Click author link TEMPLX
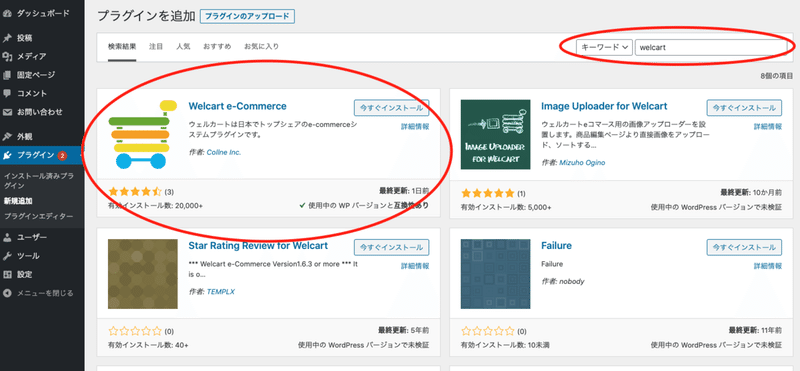 [220, 292]
